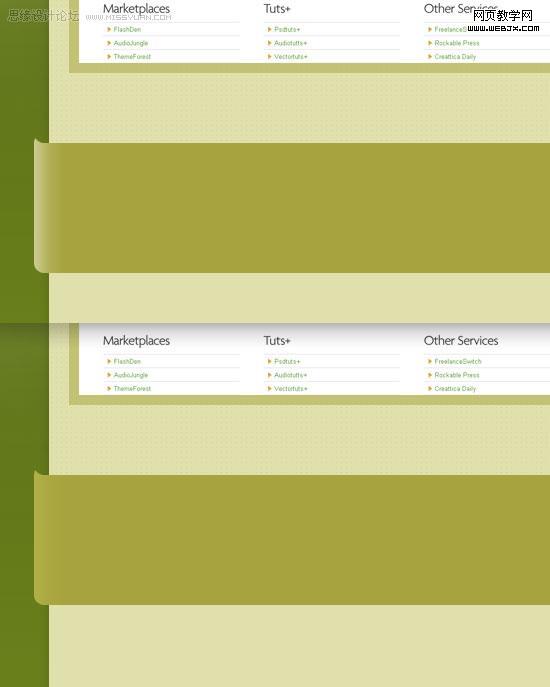This screenshot has width=550, height=687.
Task: Click arrow bullet beside lower ThemeForest
Action: pos(109,389)
